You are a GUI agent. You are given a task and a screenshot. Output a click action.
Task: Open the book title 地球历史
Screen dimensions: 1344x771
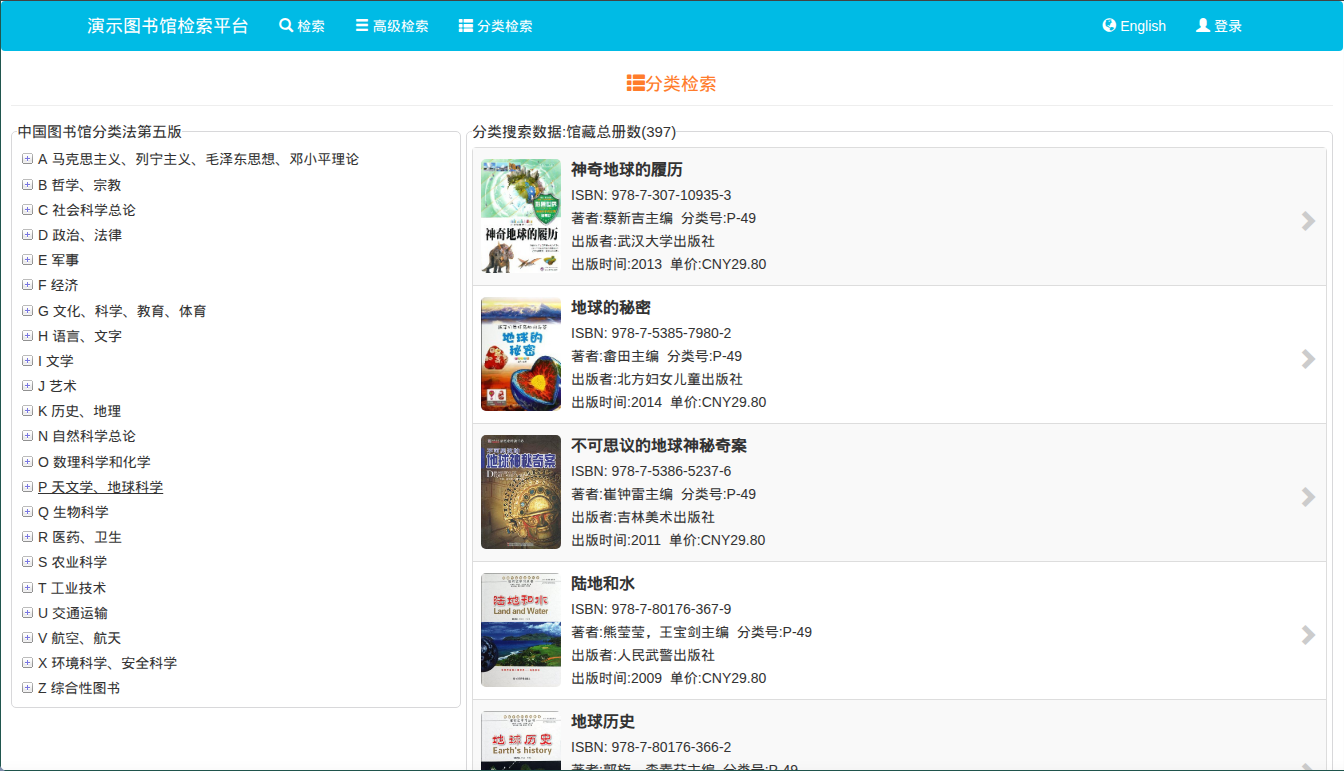pos(603,721)
